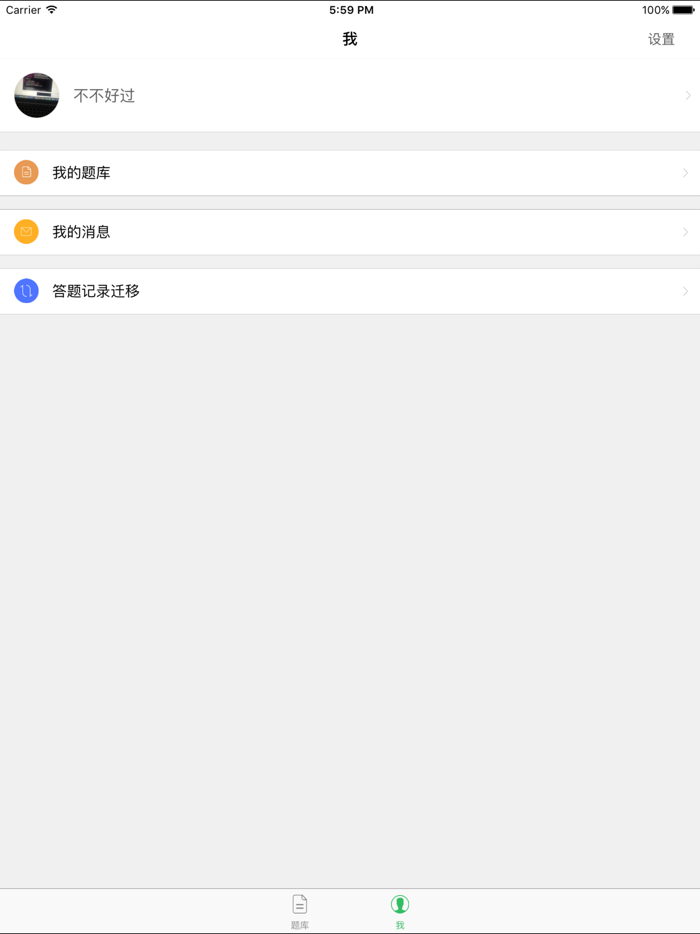The height and width of the screenshot is (934, 700).
Task: Click the cellular carrier indicator at top left
Action: 22,9
